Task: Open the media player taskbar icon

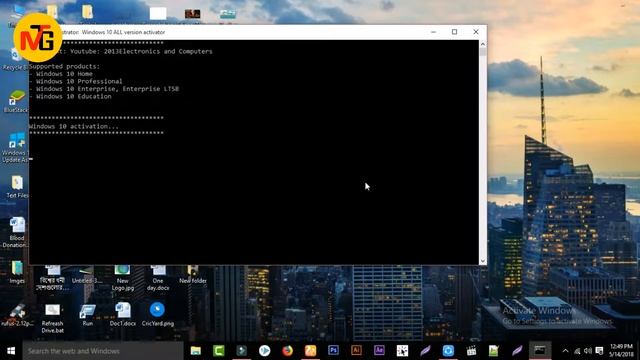Action: click(x=264, y=351)
